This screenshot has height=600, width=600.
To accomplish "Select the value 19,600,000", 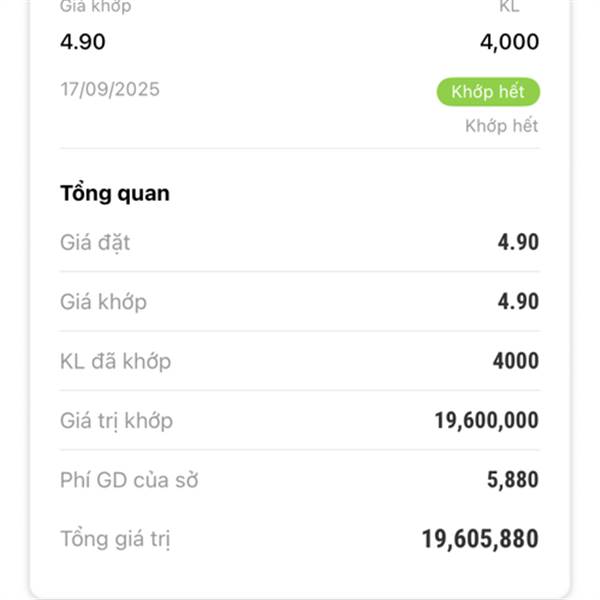I will [x=487, y=420].
